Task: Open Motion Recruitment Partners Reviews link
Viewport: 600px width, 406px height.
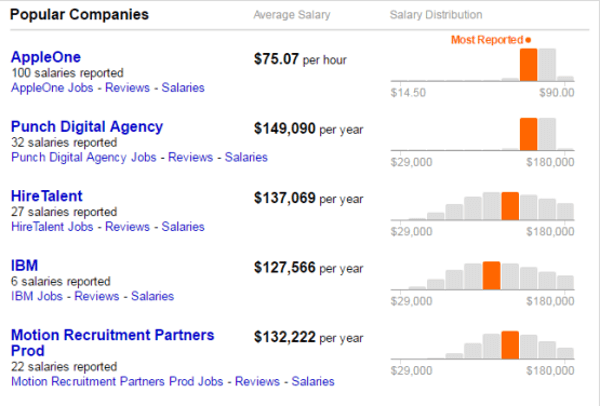Action: point(257,381)
